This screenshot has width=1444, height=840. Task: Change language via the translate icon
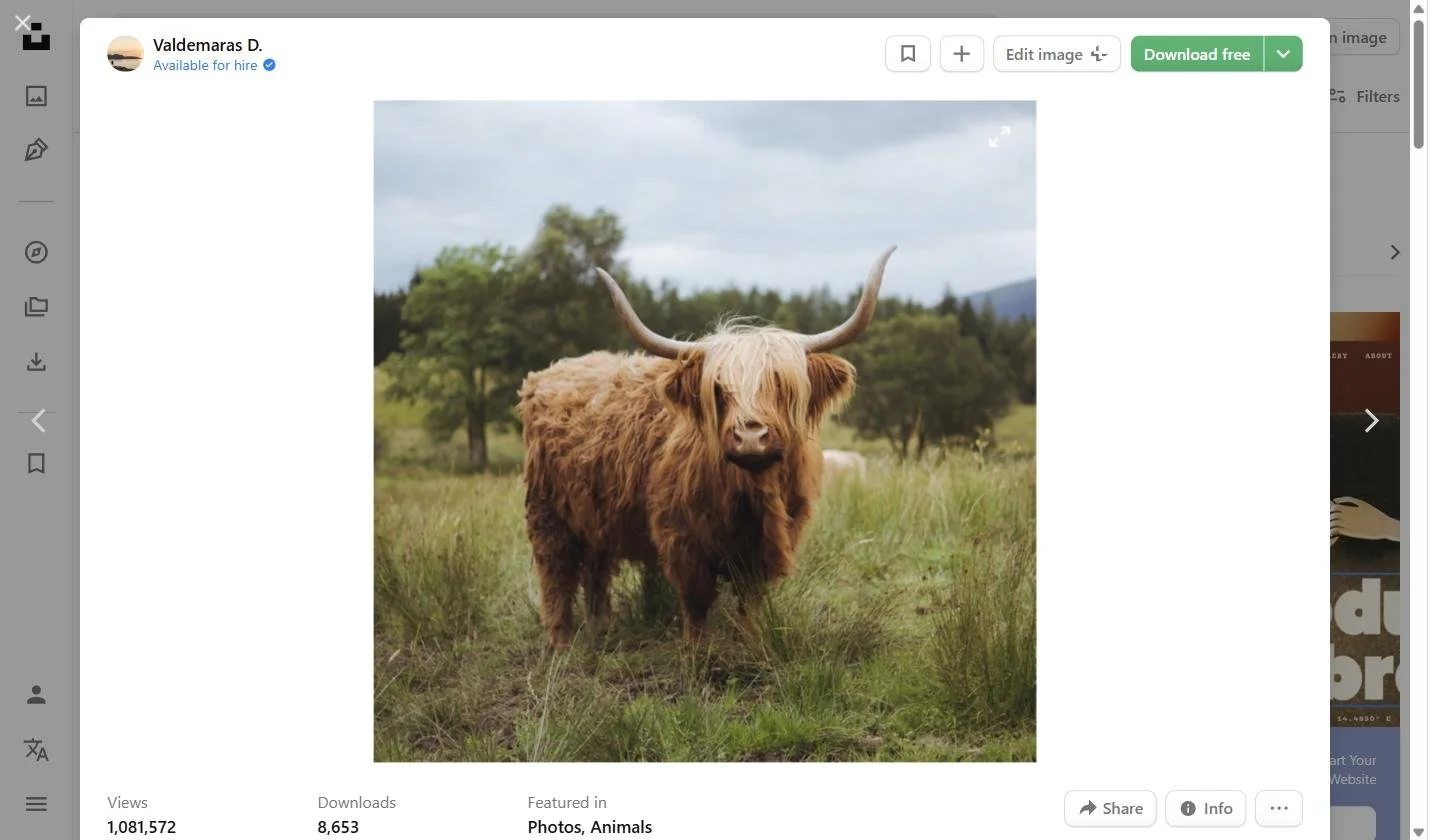coord(36,750)
